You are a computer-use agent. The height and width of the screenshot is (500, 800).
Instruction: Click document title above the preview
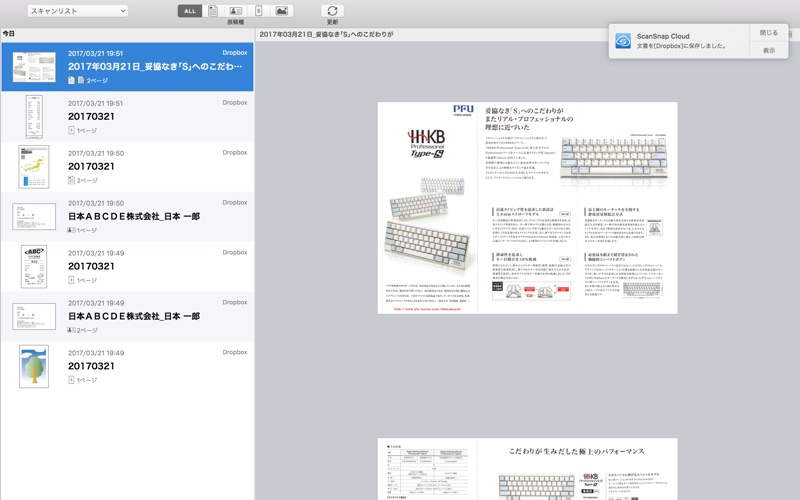[x=326, y=34]
